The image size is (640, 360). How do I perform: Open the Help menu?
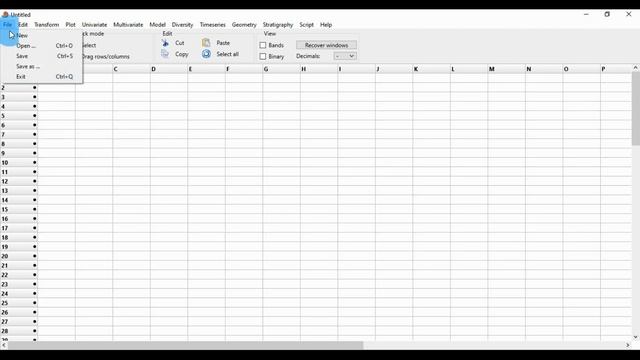click(326, 24)
